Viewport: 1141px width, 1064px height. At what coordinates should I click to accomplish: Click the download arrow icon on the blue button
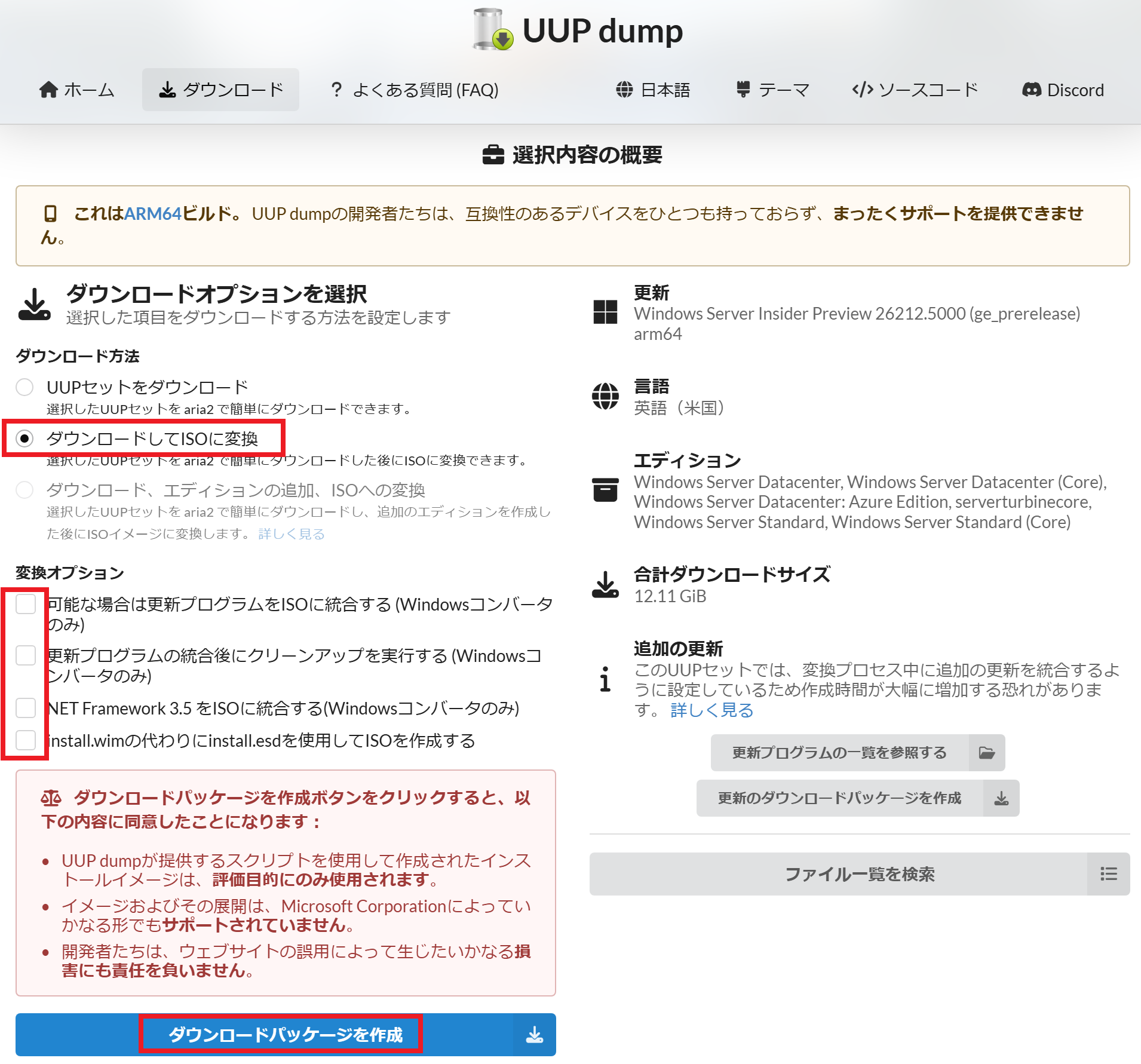(535, 1035)
